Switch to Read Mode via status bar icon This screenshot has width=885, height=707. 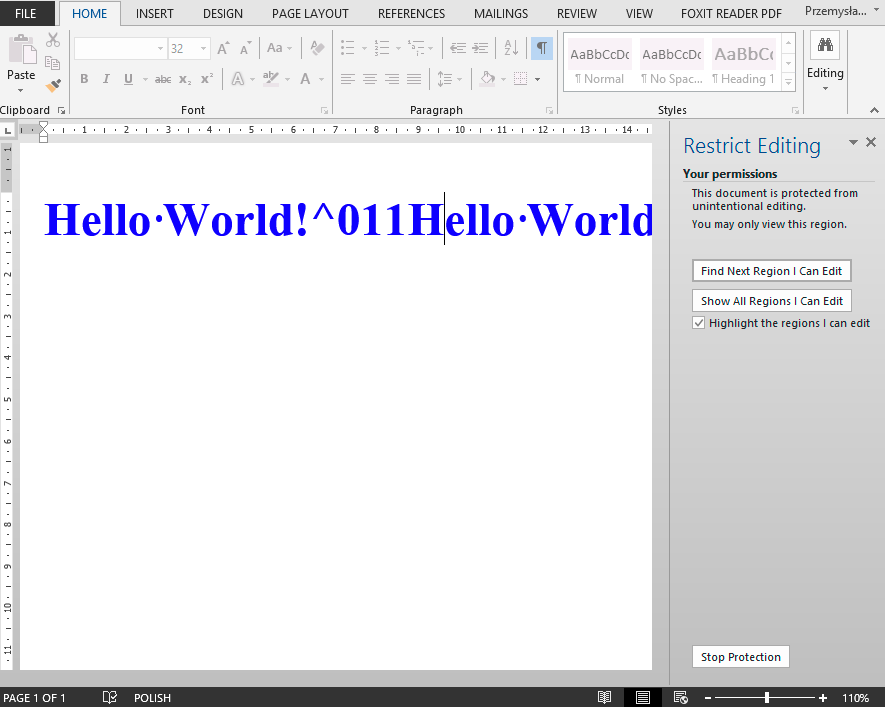point(604,697)
